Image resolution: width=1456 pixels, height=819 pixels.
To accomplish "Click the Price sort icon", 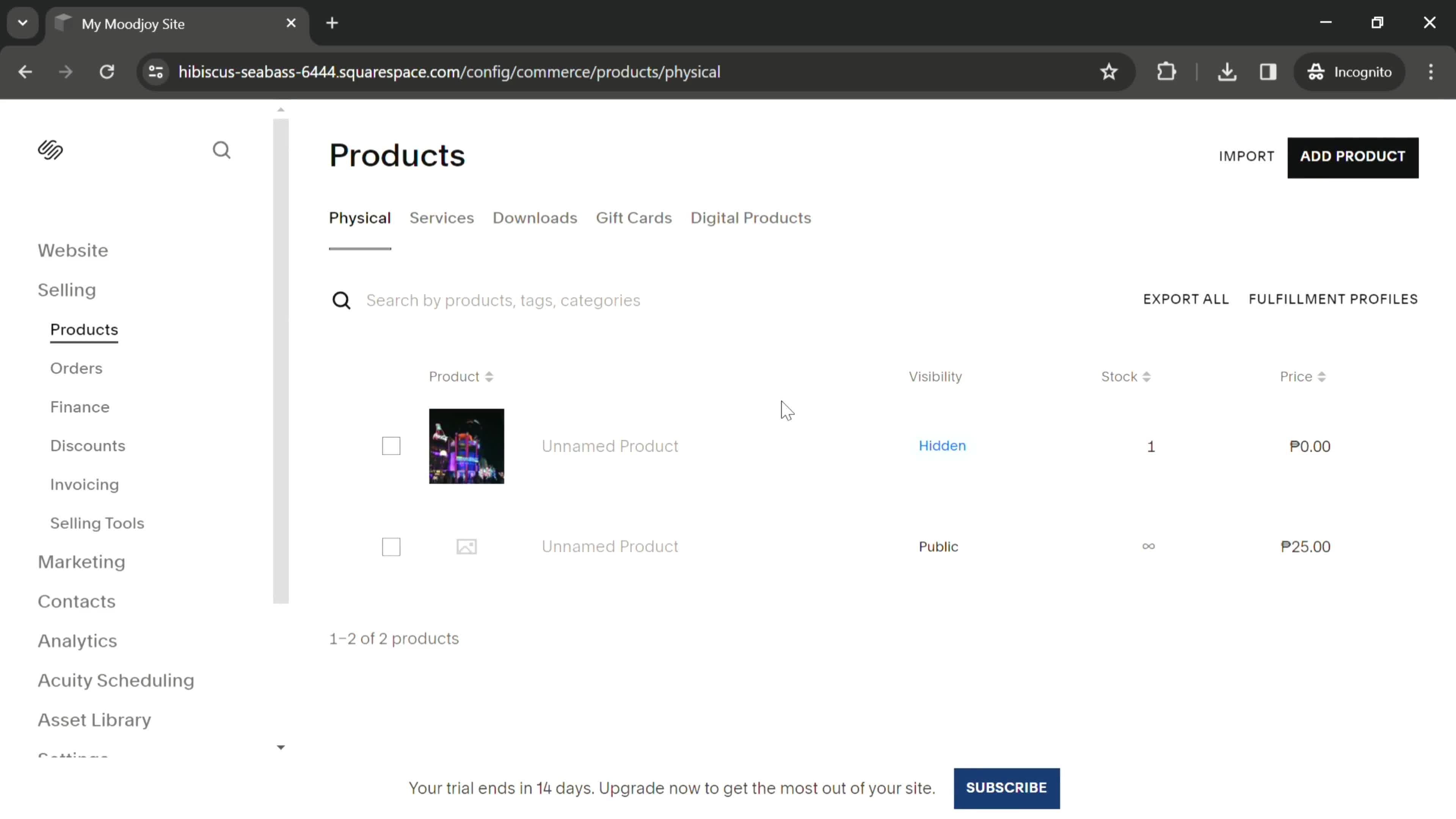I will pyautogui.click(x=1323, y=376).
